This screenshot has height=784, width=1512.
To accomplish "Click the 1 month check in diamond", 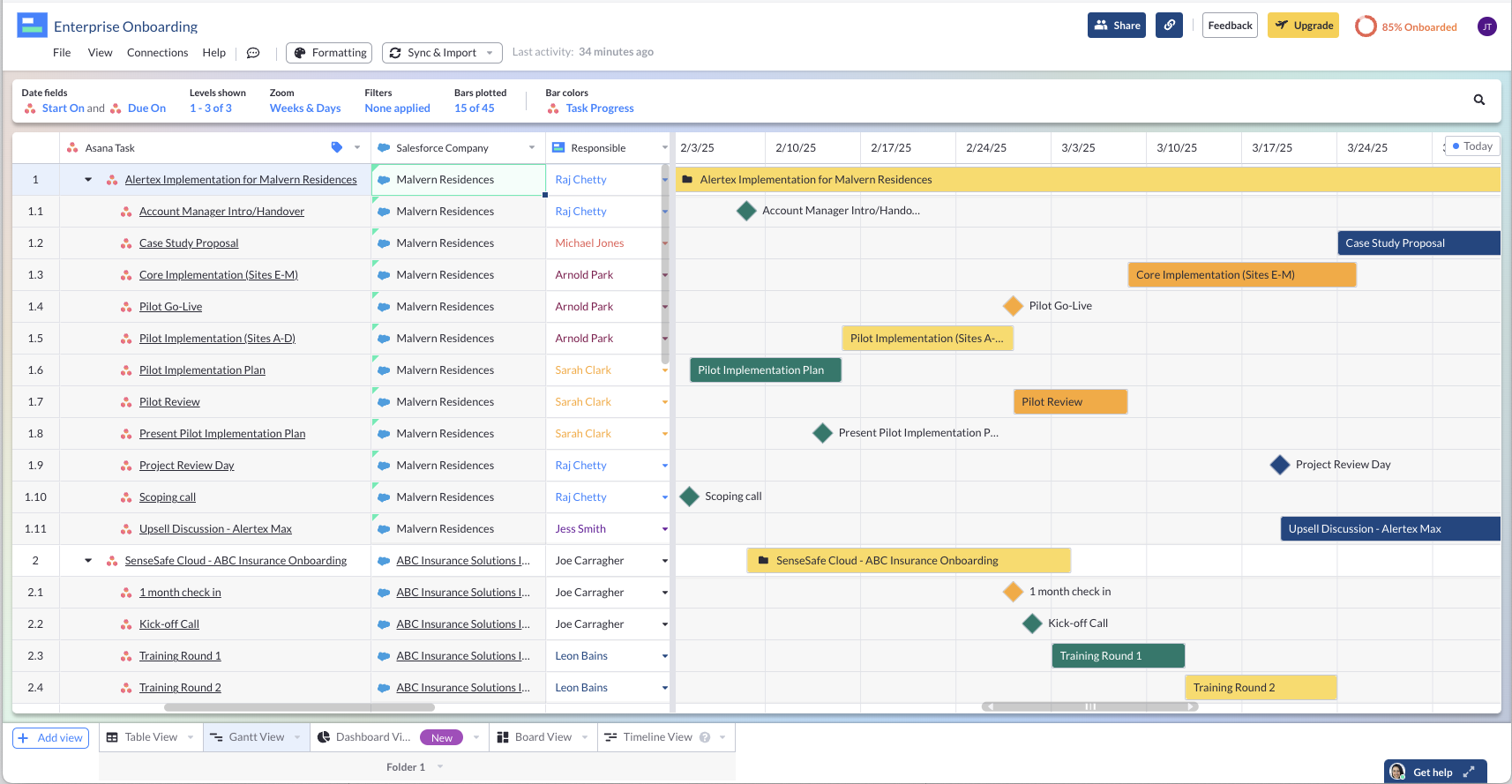I will (x=1014, y=592).
